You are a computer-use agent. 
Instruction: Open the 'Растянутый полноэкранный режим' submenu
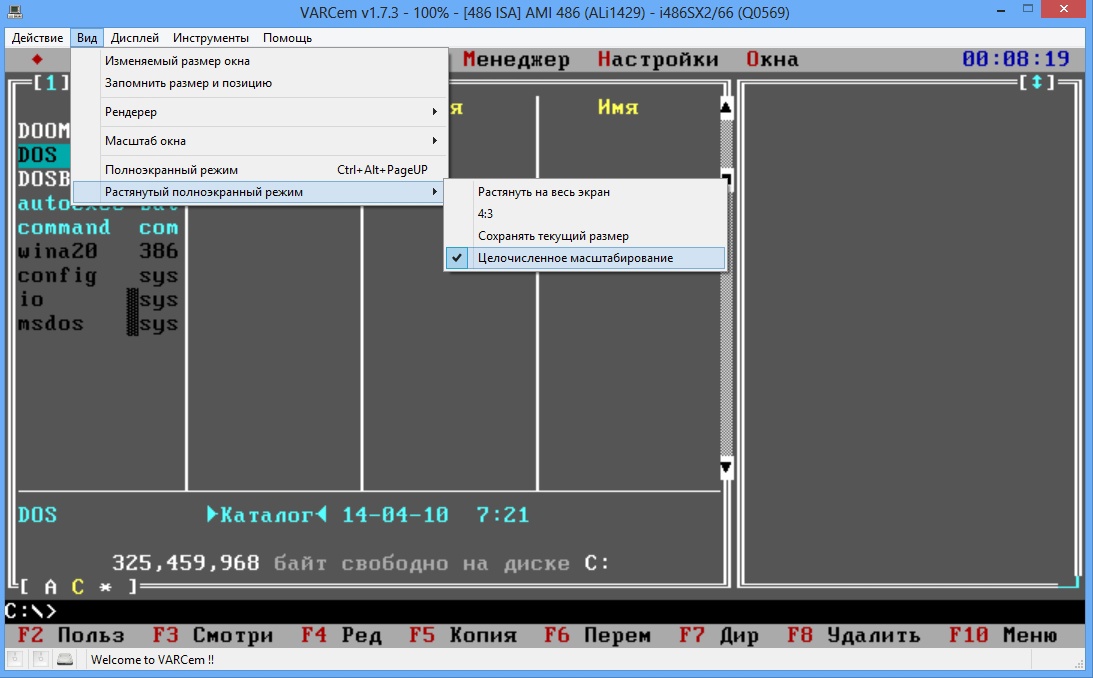pos(200,190)
